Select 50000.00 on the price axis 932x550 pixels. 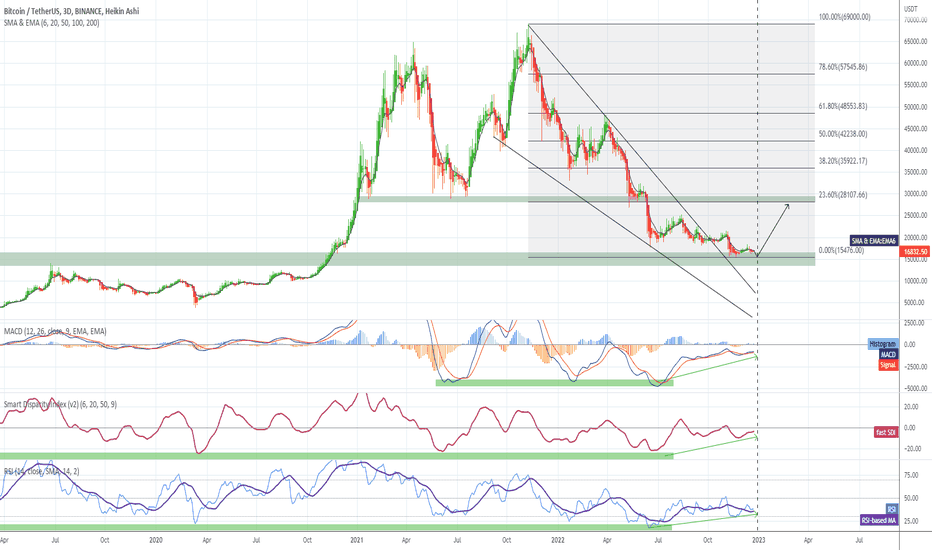[915, 108]
